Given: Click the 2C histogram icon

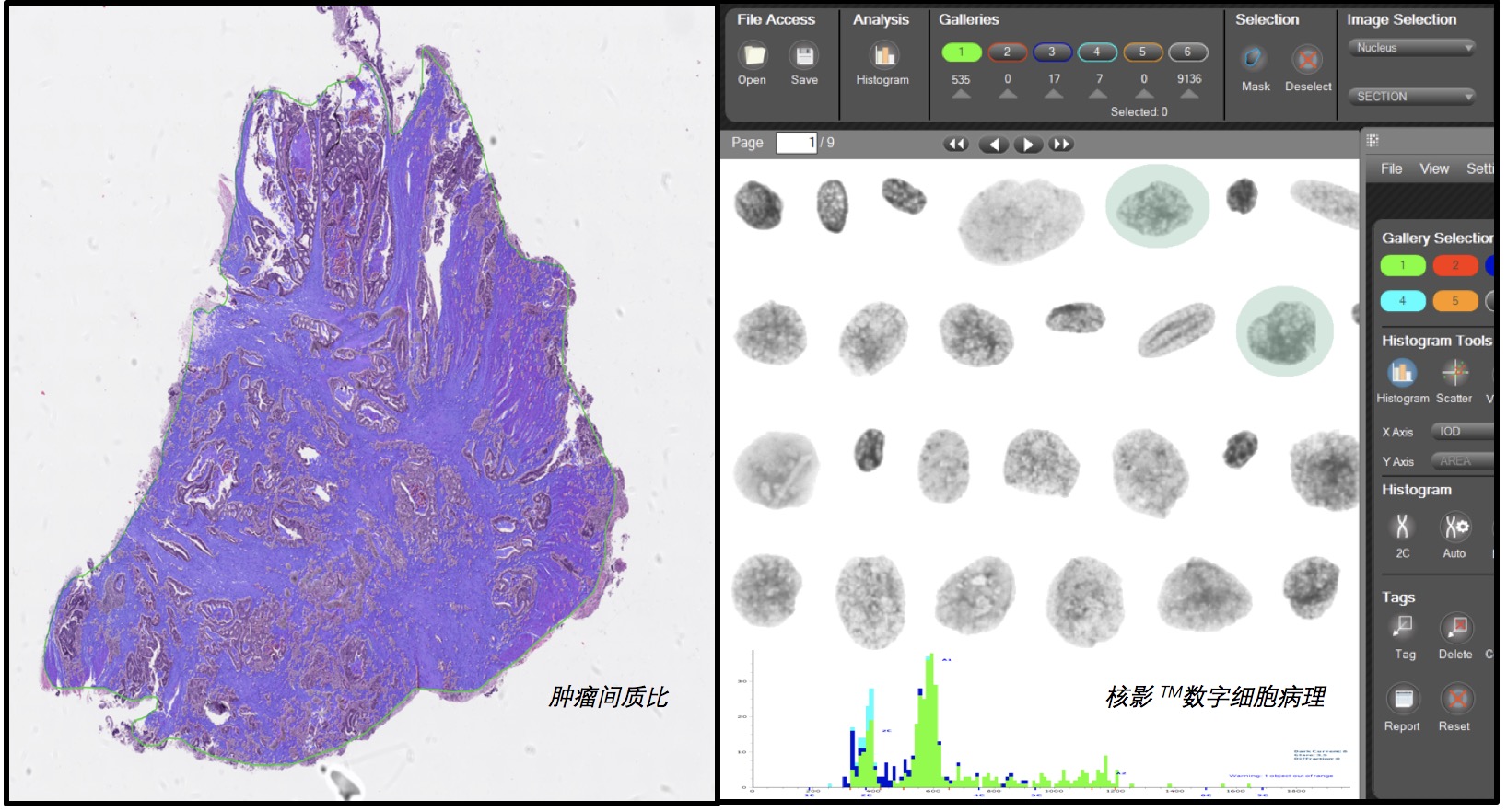Looking at the screenshot, I should (1402, 526).
